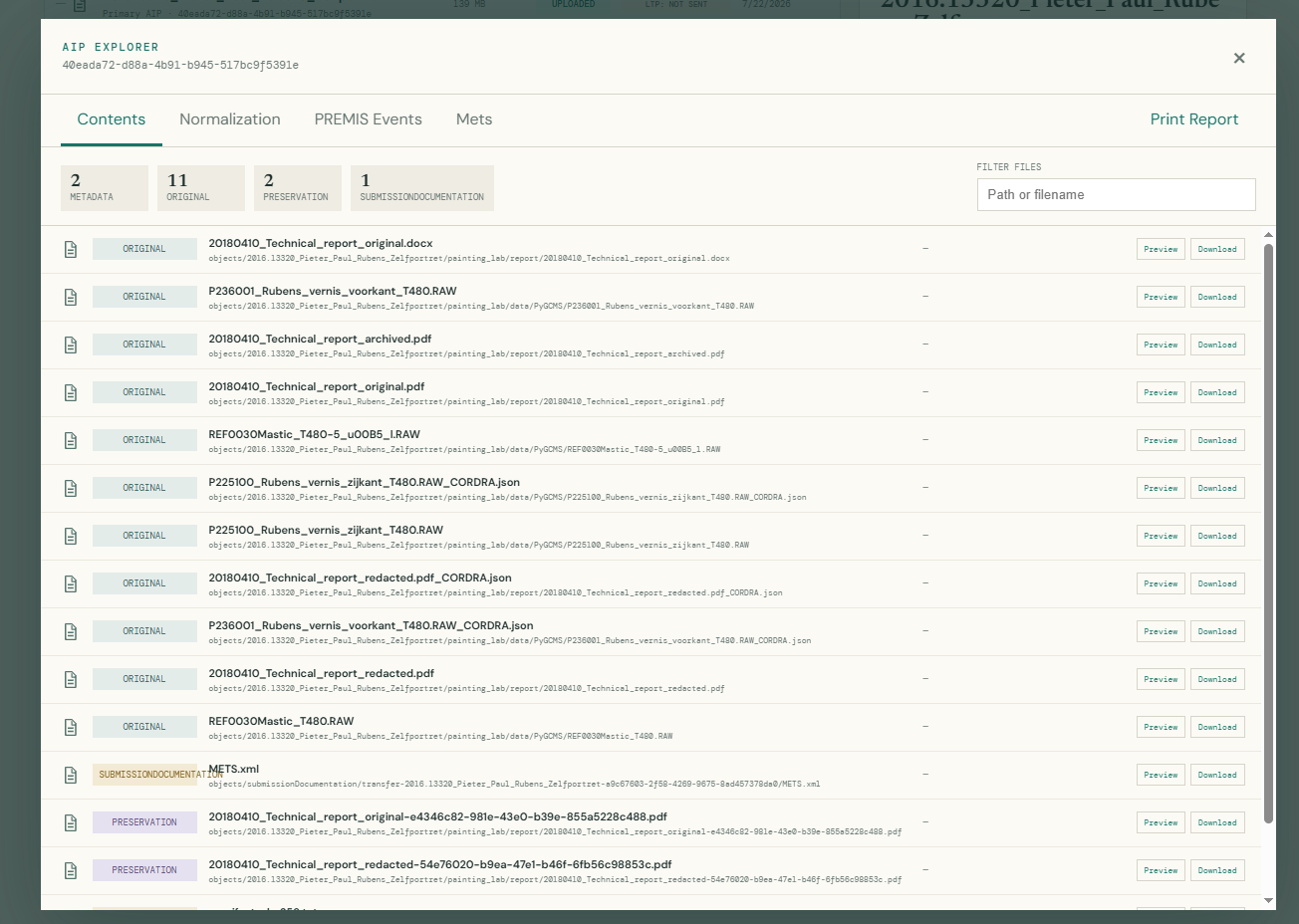Image resolution: width=1299 pixels, height=924 pixels.
Task: Click file icon for P236001 voorkant RAW_CORDRA.json
Action: coord(71,631)
